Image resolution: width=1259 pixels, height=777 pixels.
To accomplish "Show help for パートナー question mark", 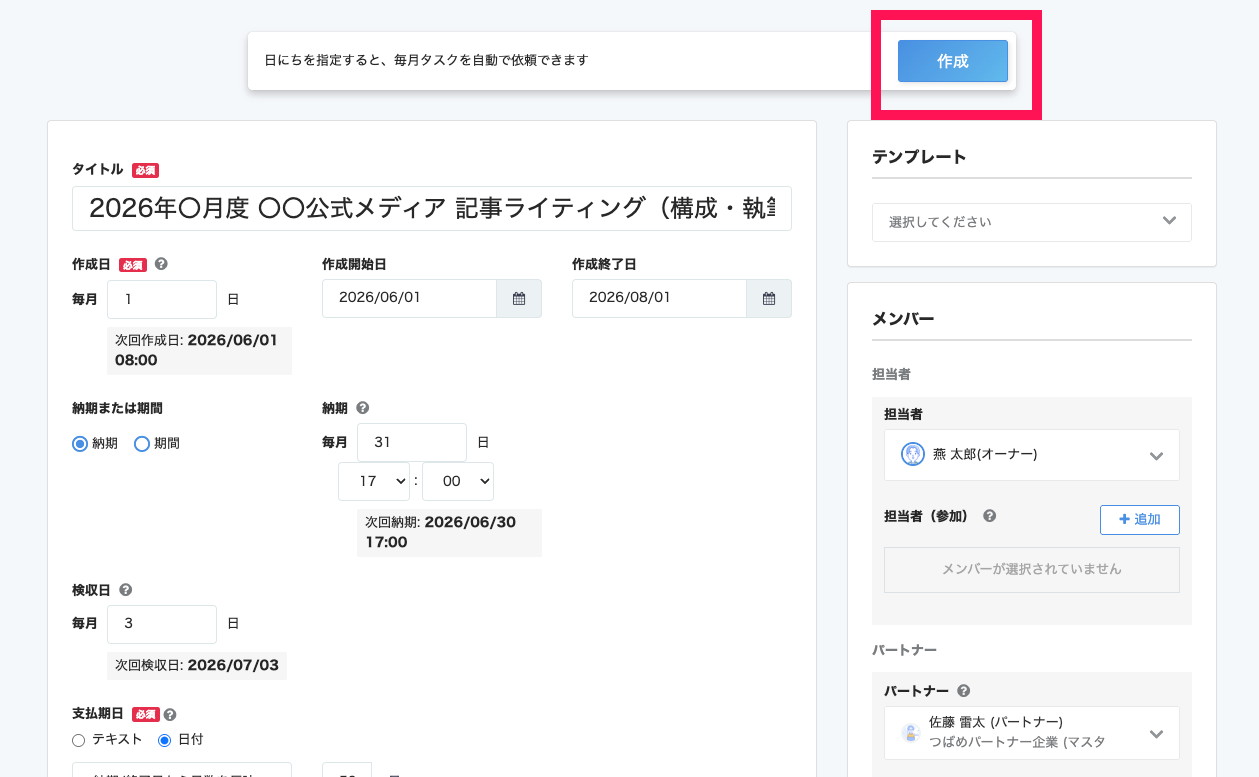I will pyautogui.click(x=963, y=691).
